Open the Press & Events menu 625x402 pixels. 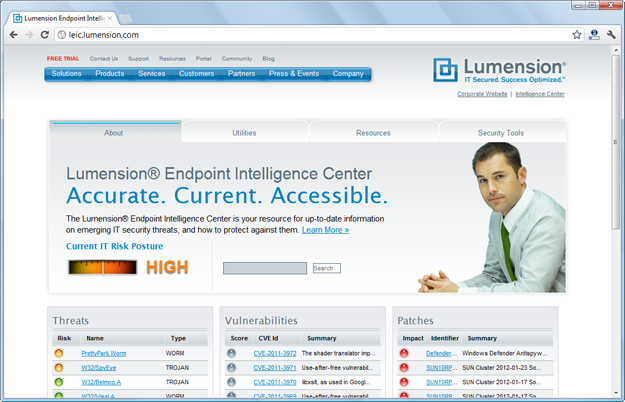[294, 74]
